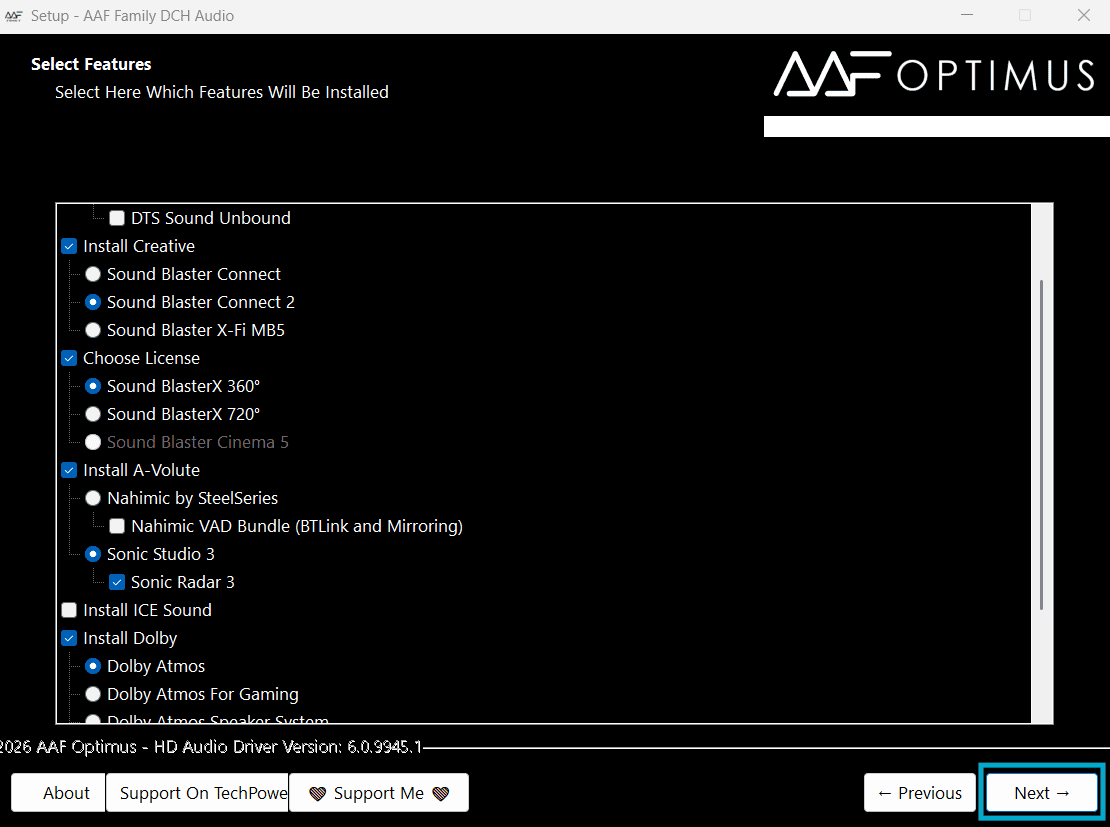The height and width of the screenshot is (827, 1110).
Task: Toggle the Install Dolby checkbox
Action: (x=69, y=638)
